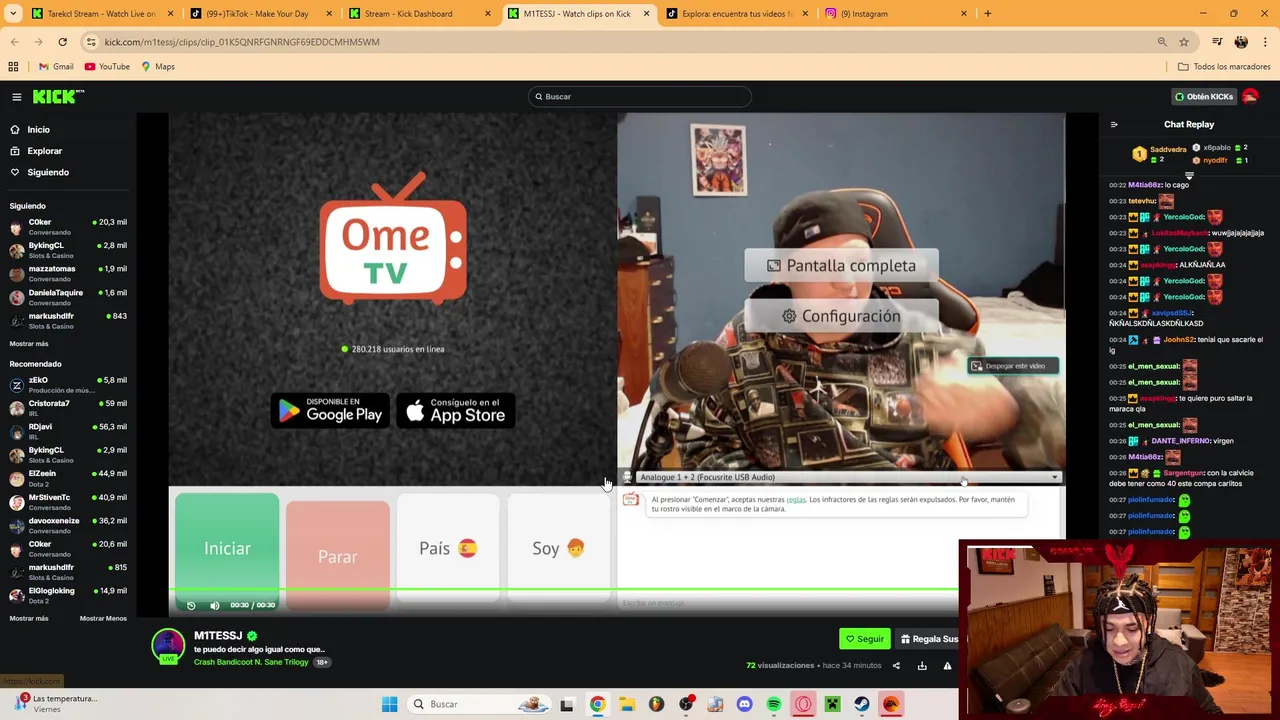
Task: Collapse the Chat Replay panel icon
Action: [x=1114, y=125]
